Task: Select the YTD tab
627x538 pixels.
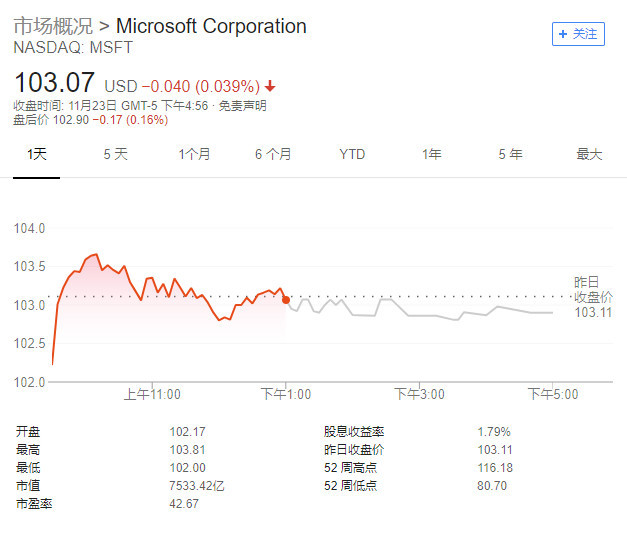Action: 352,154
